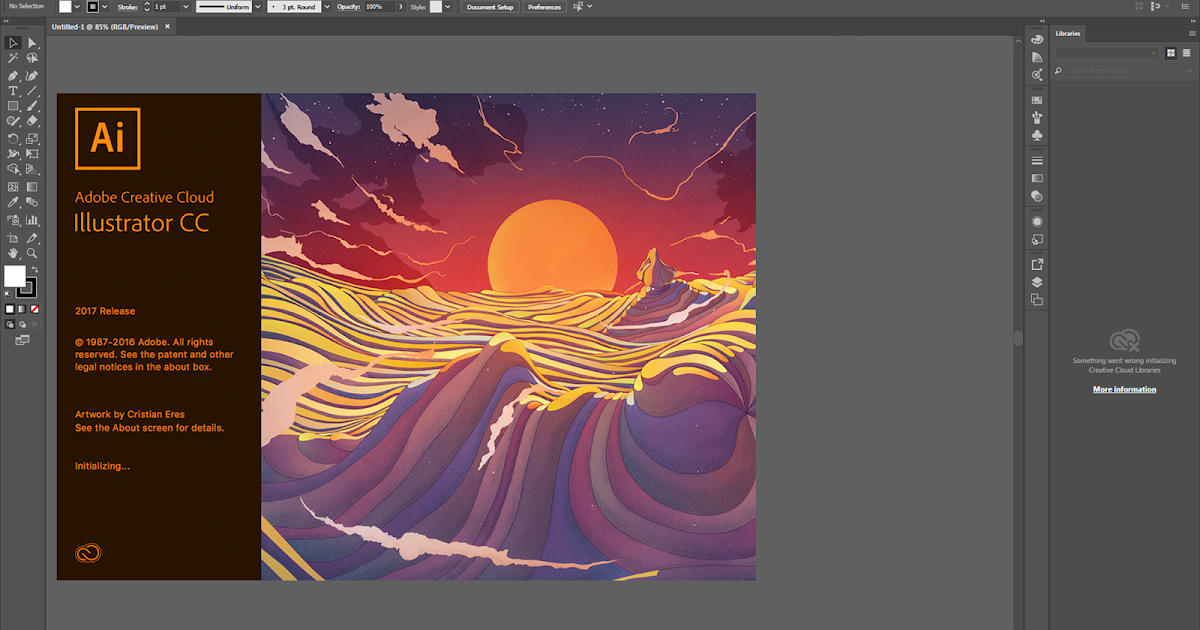The width and height of the screenshot is (1200, 630).
Task: Select the Line Segment tool
Action: [32, 91]
